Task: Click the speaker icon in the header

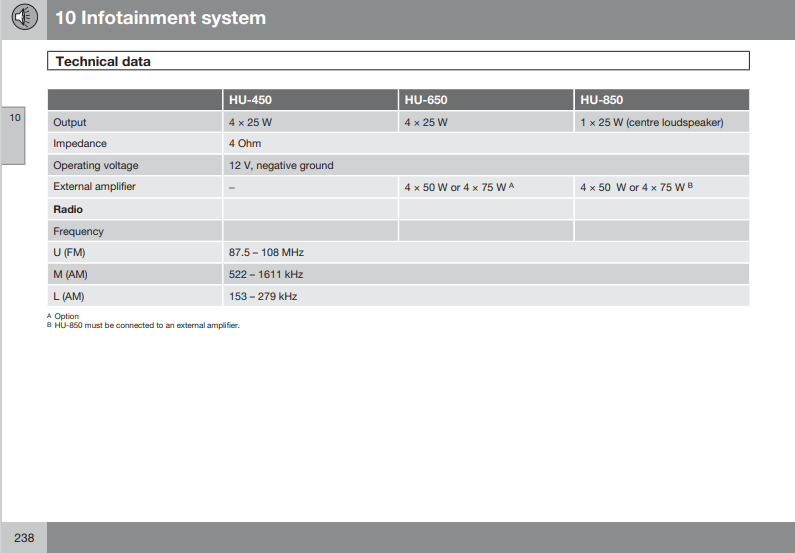Action: [x=24, y=17]
